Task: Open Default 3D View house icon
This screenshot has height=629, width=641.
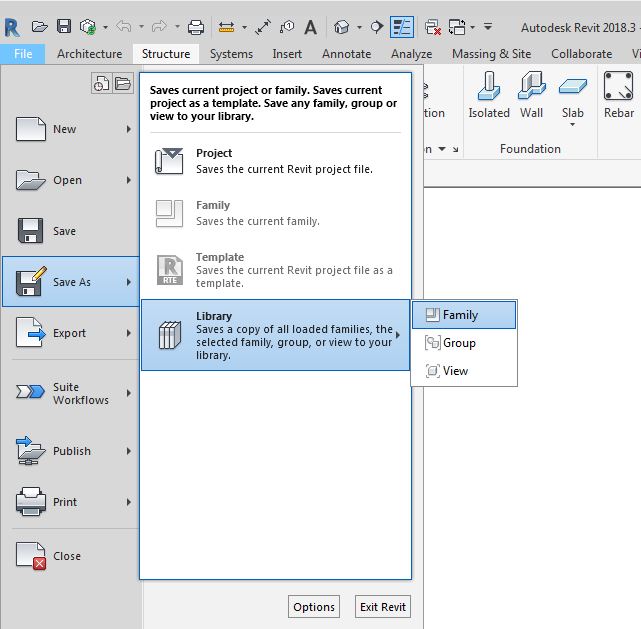Action: [x=341, y=27]
